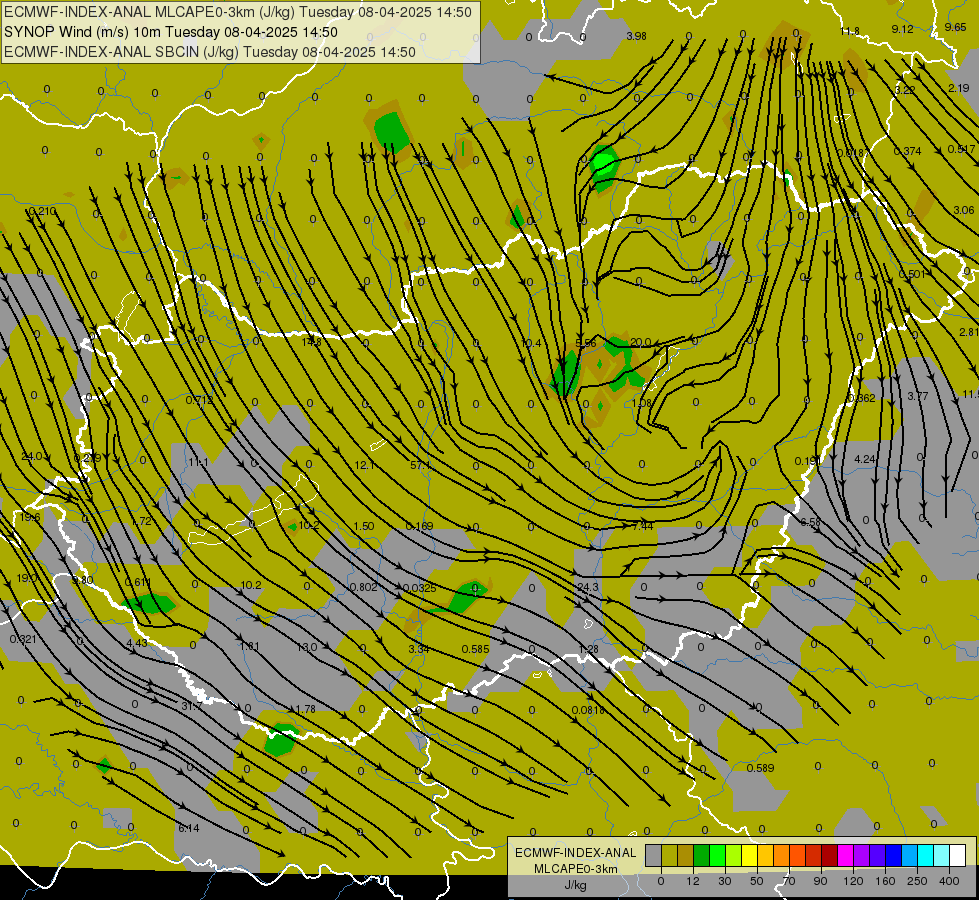The width and height of the screenshot is (979, 900).
Task: Click the map value 3.34
Action: [x=418, y=649]
